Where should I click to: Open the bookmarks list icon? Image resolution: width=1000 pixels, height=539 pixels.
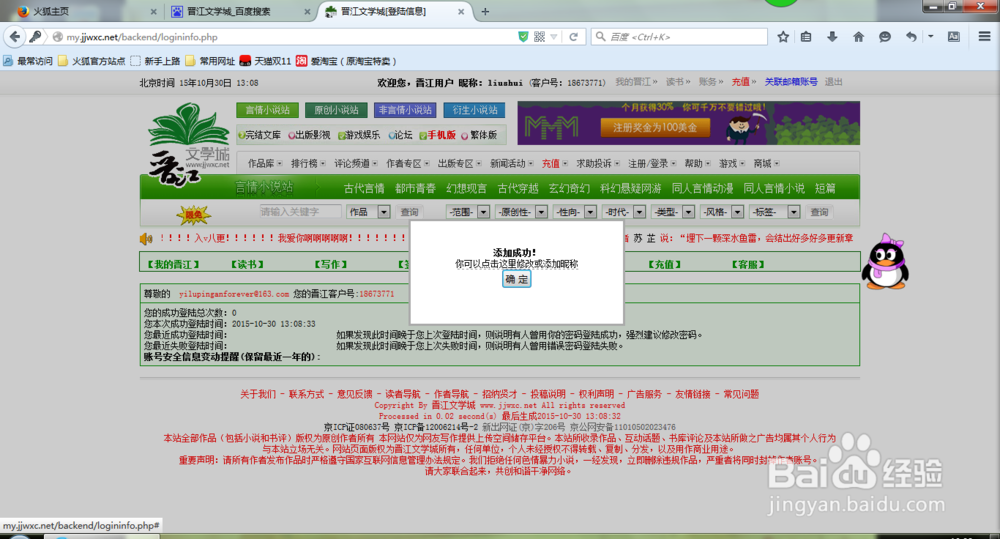[x=806, y=37]
